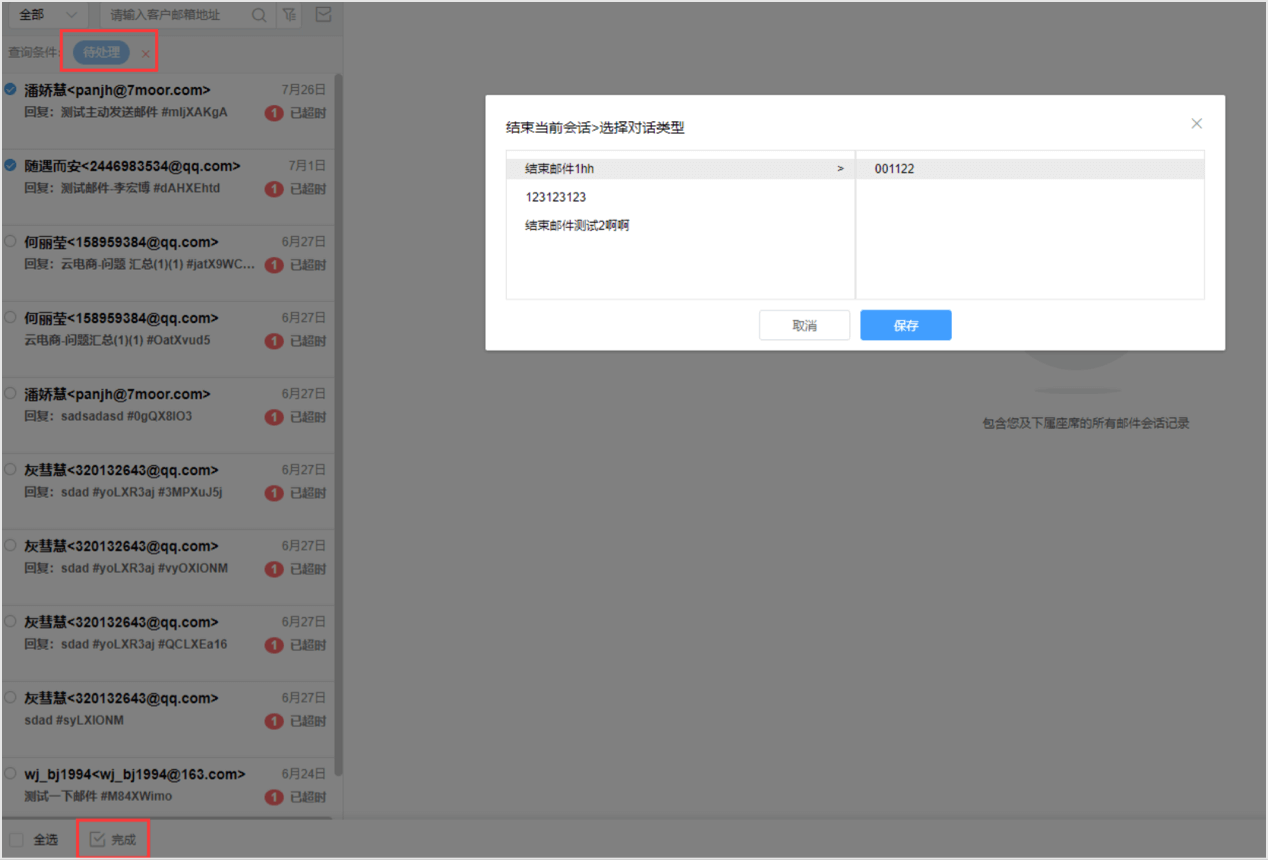Click the red unread badge on 随遇而安 mail

[x=273, y=189]
